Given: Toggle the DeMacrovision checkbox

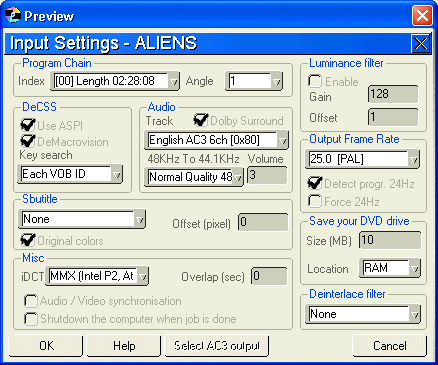Looking at the screenshot, I should (28, 141).
